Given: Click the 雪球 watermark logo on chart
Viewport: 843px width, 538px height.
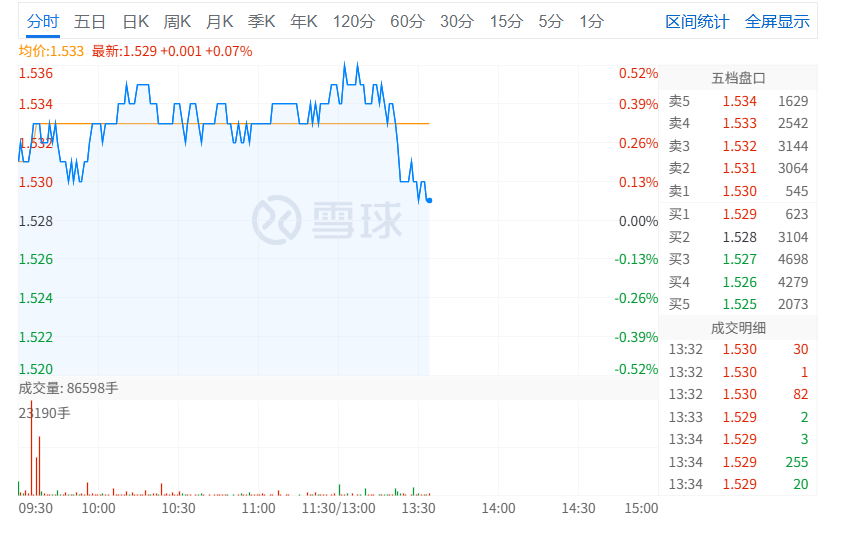Looking at the screenshot, I should click(x=326, y=219).
